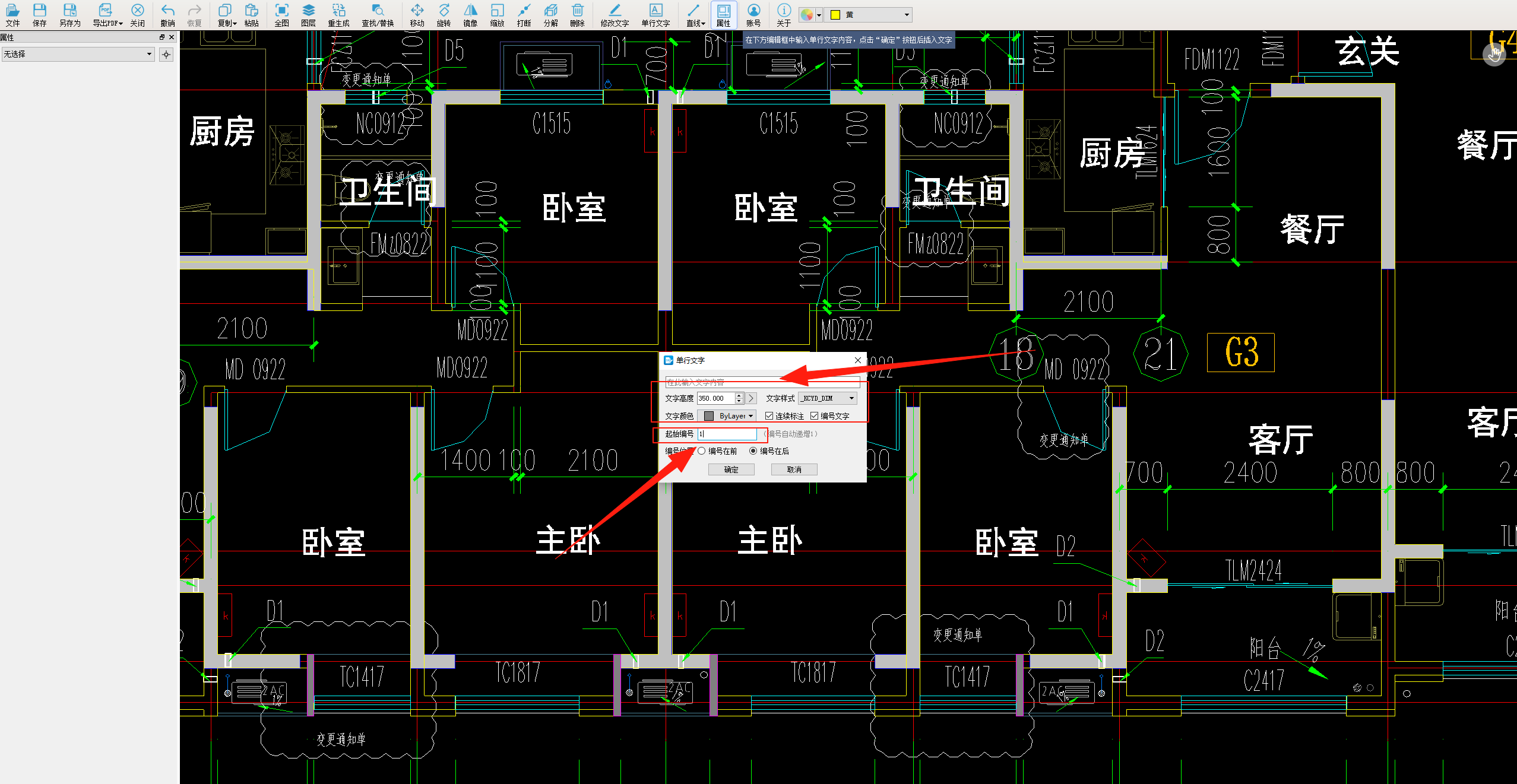
Task: Click the 玄关 room label
Action: point(1367,52)
